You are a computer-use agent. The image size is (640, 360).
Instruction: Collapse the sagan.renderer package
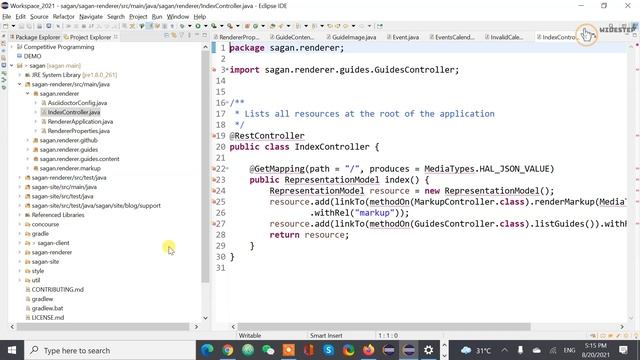coord(28,93)
